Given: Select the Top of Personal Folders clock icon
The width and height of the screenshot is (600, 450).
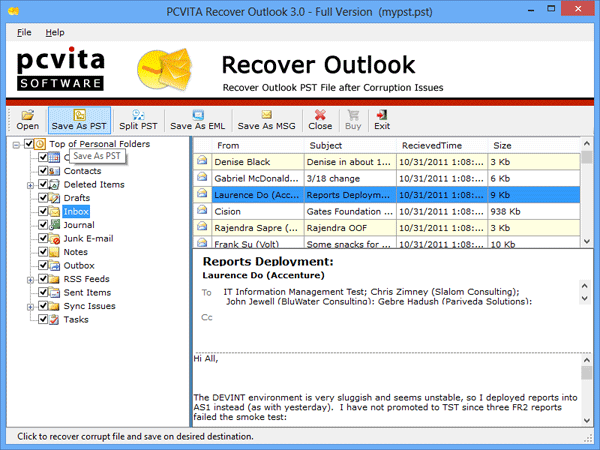Looking at the screenshot, I should [x=40, y=144].
